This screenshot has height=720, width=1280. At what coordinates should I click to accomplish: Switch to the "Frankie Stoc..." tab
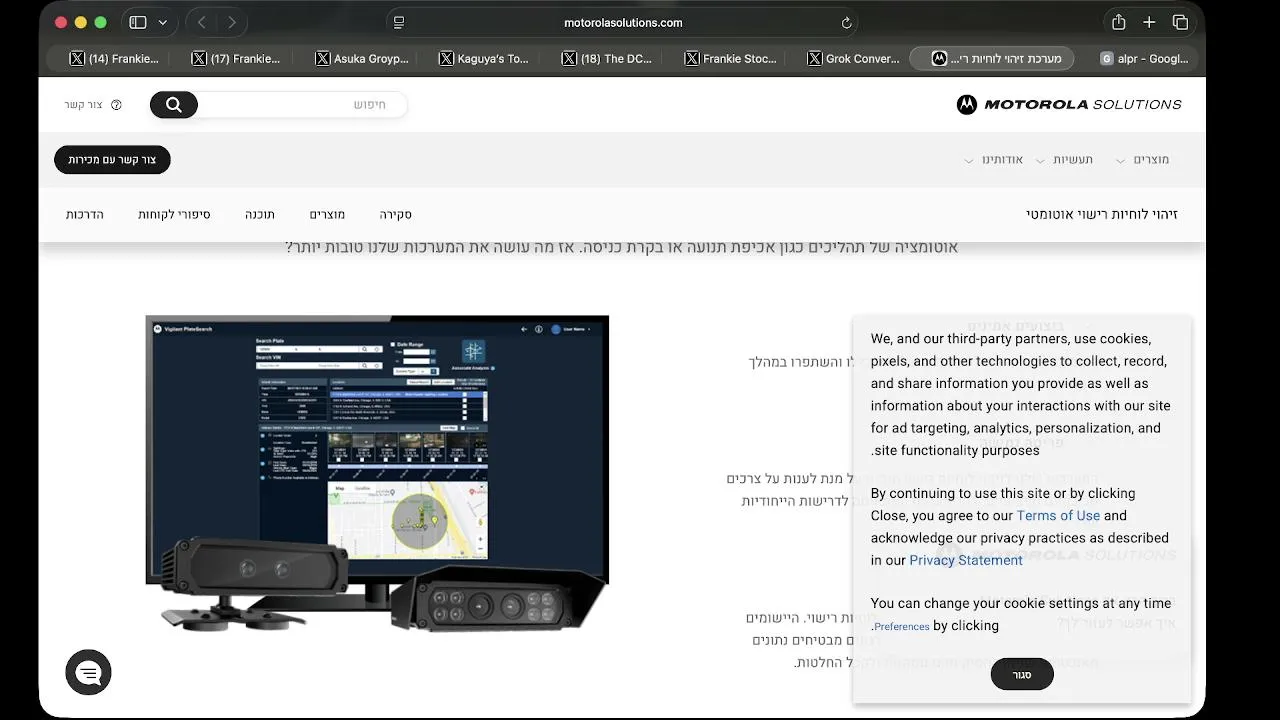point(730,59)
